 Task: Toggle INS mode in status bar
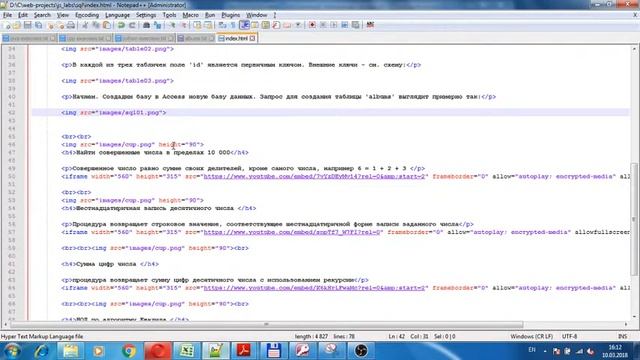tap(622, 337)
